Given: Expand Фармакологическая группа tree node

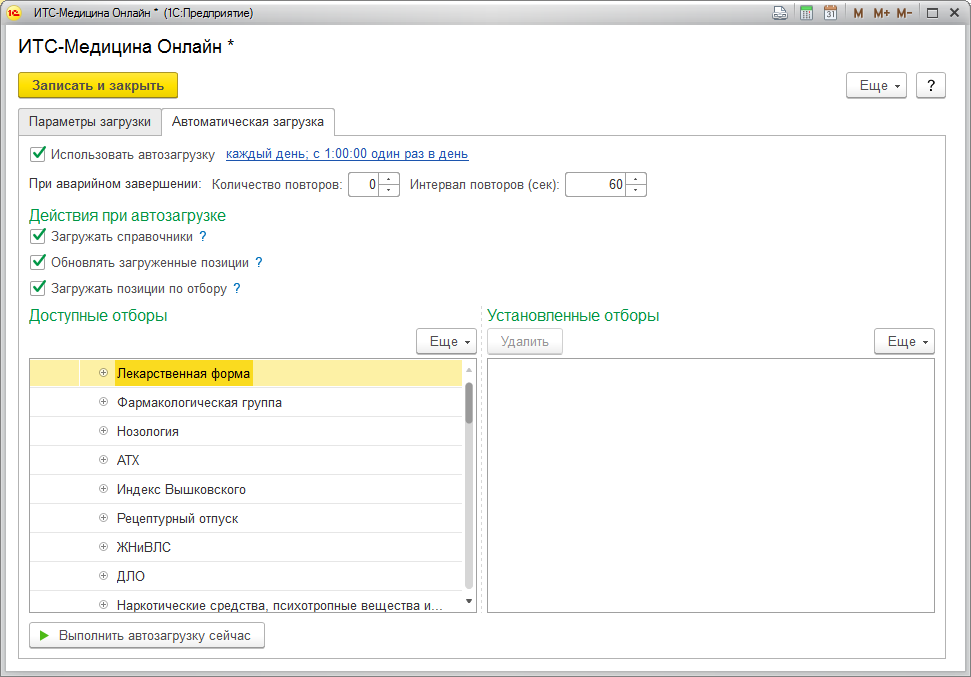Looking at the screenshot, I should point(103,402).
